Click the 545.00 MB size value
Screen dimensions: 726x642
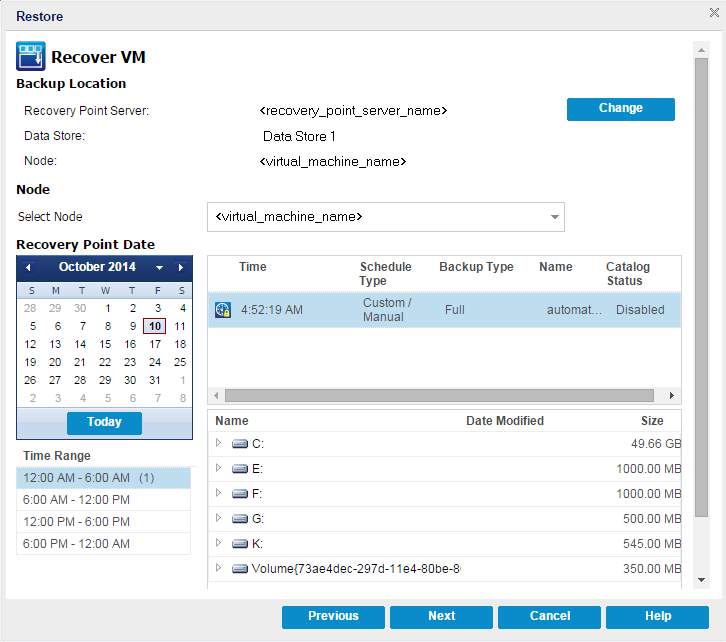point(651,544)
